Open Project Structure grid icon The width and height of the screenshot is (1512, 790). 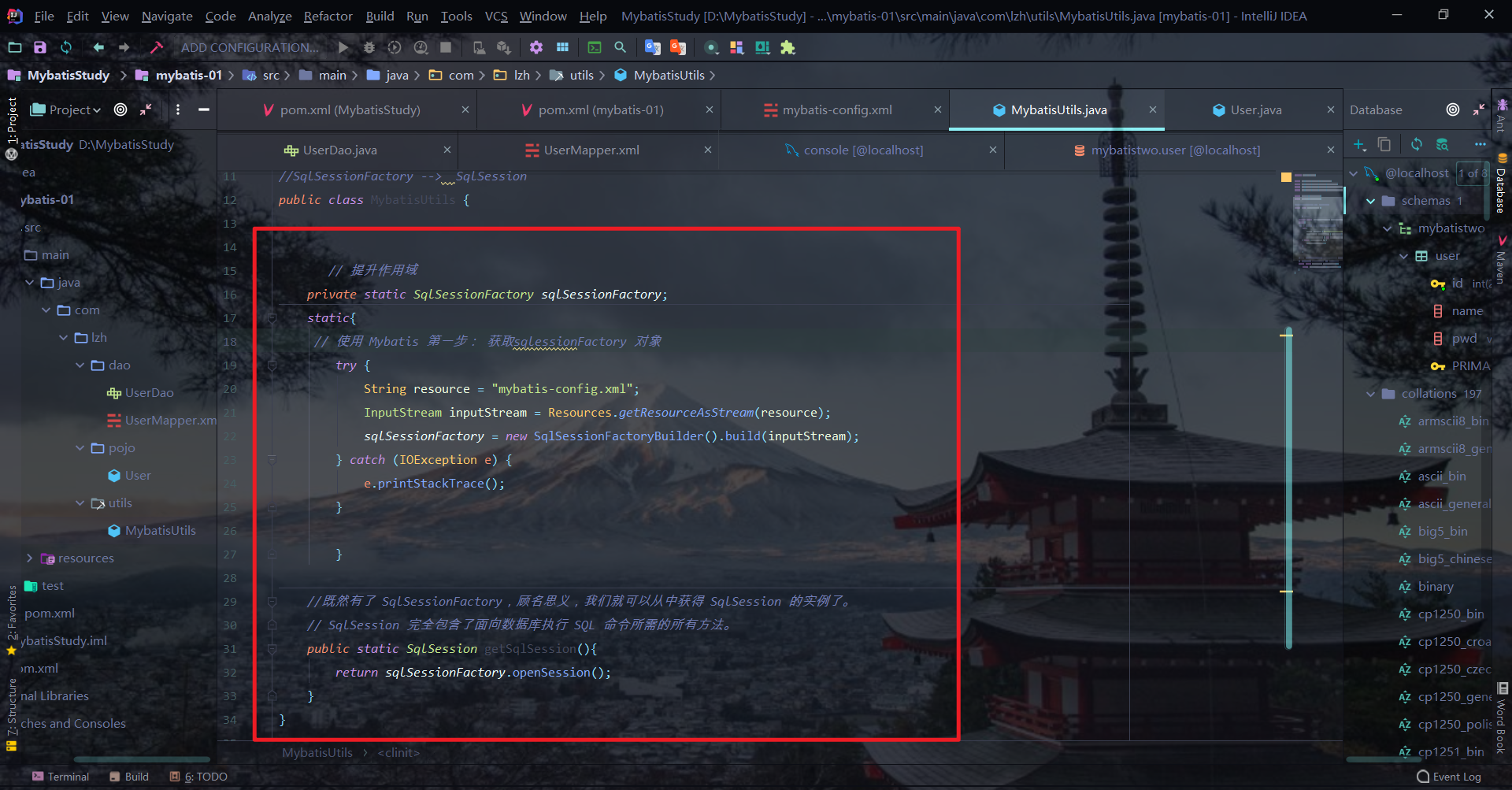pyautogui.click(x=562, y=47)
